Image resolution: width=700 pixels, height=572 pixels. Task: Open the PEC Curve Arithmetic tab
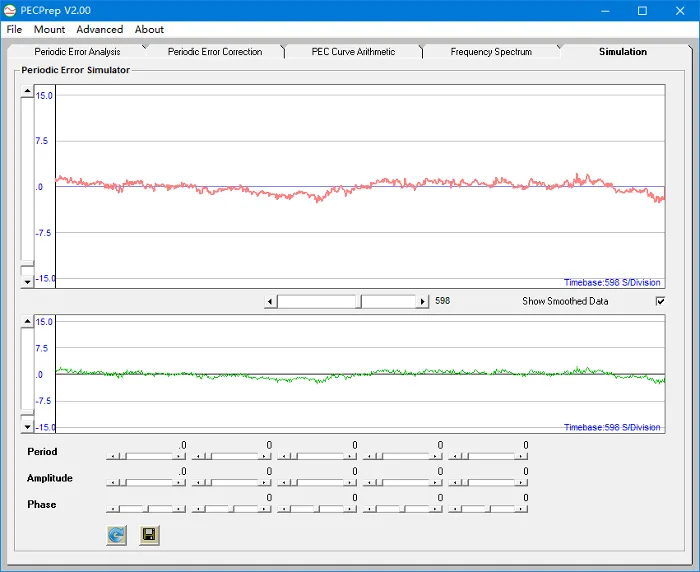click(x=353, y=52)
